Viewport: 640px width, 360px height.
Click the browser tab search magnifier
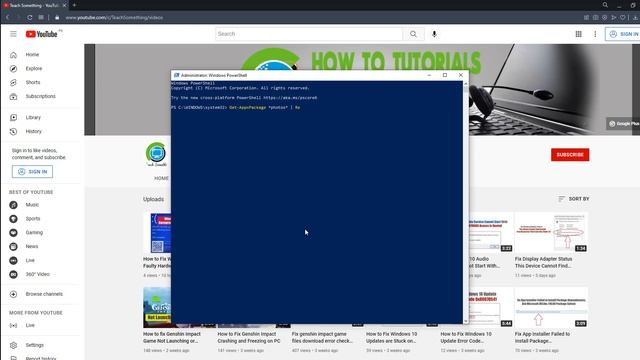point(605,5)
